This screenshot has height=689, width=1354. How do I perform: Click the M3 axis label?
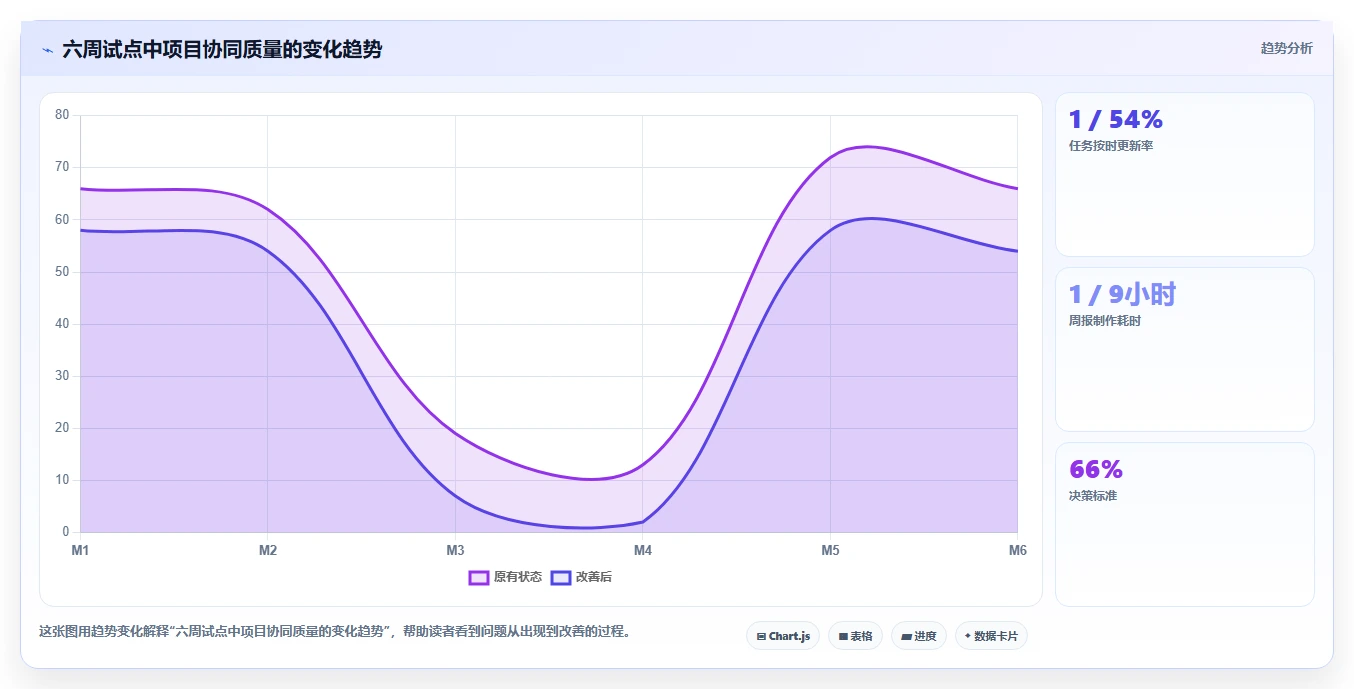pos(455,550)
